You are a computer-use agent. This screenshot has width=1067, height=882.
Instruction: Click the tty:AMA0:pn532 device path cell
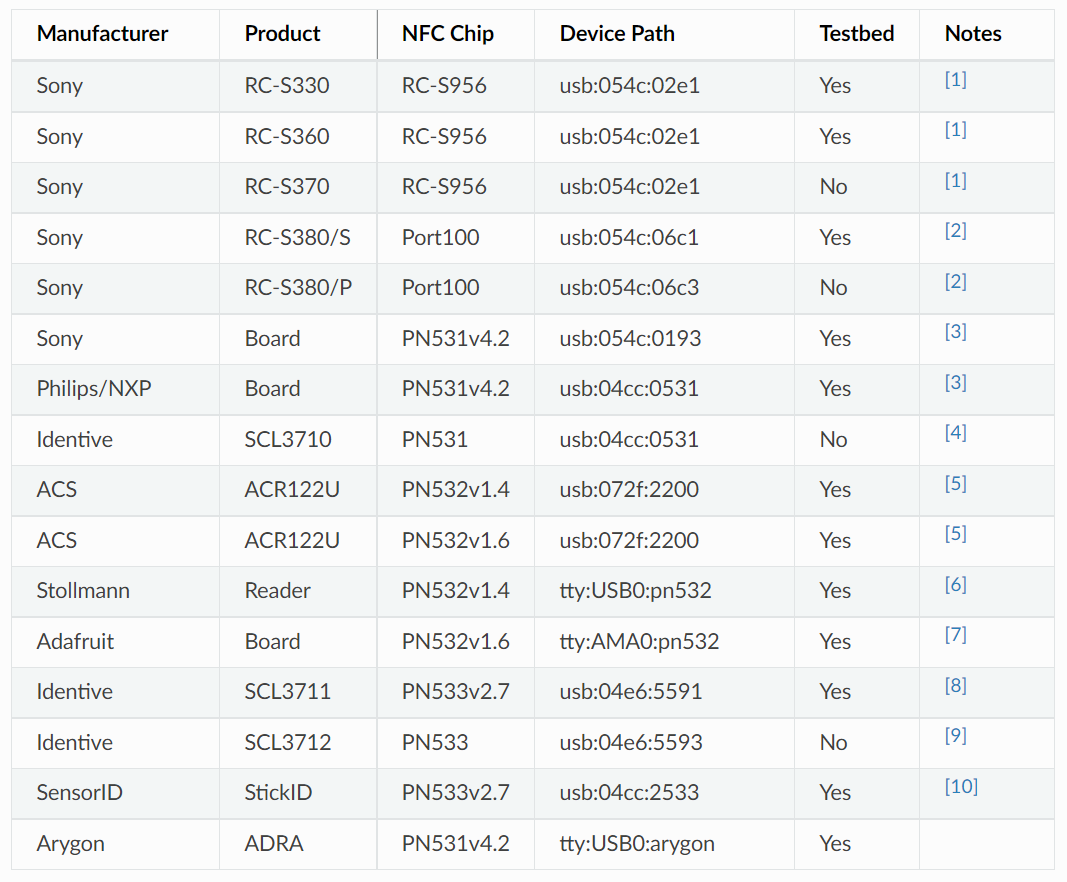coord(639,642)
